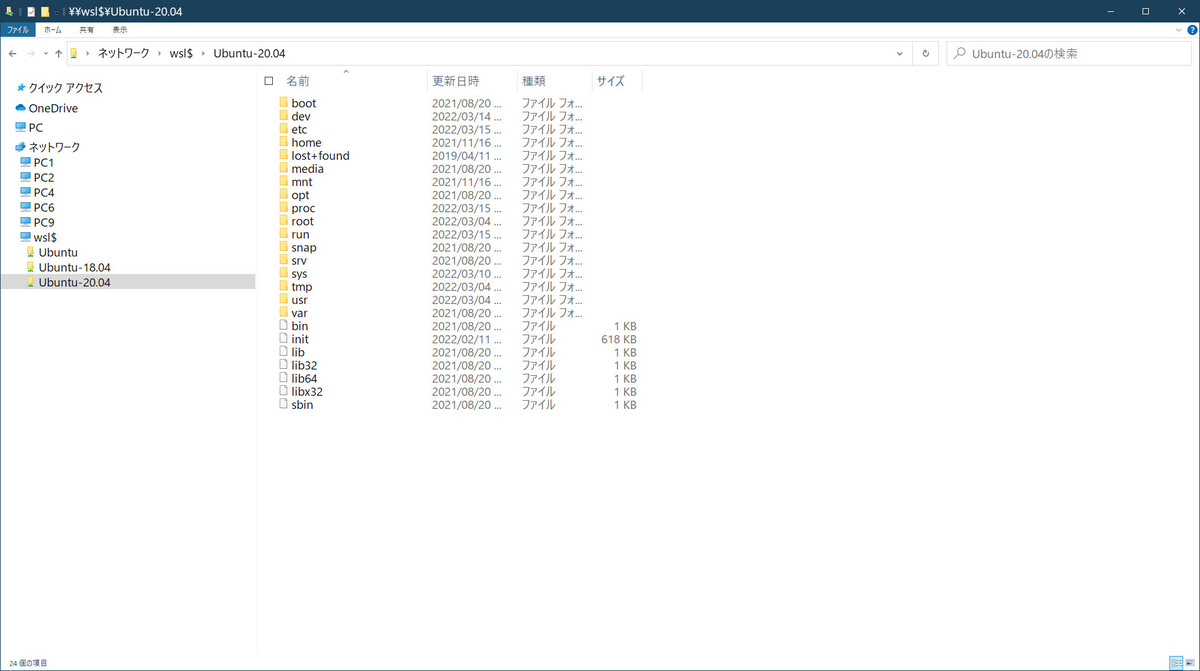The width and height of the screenshot is (1200, 671).
Task: Click the snap folder icon
Action: [x=284, y=247]
